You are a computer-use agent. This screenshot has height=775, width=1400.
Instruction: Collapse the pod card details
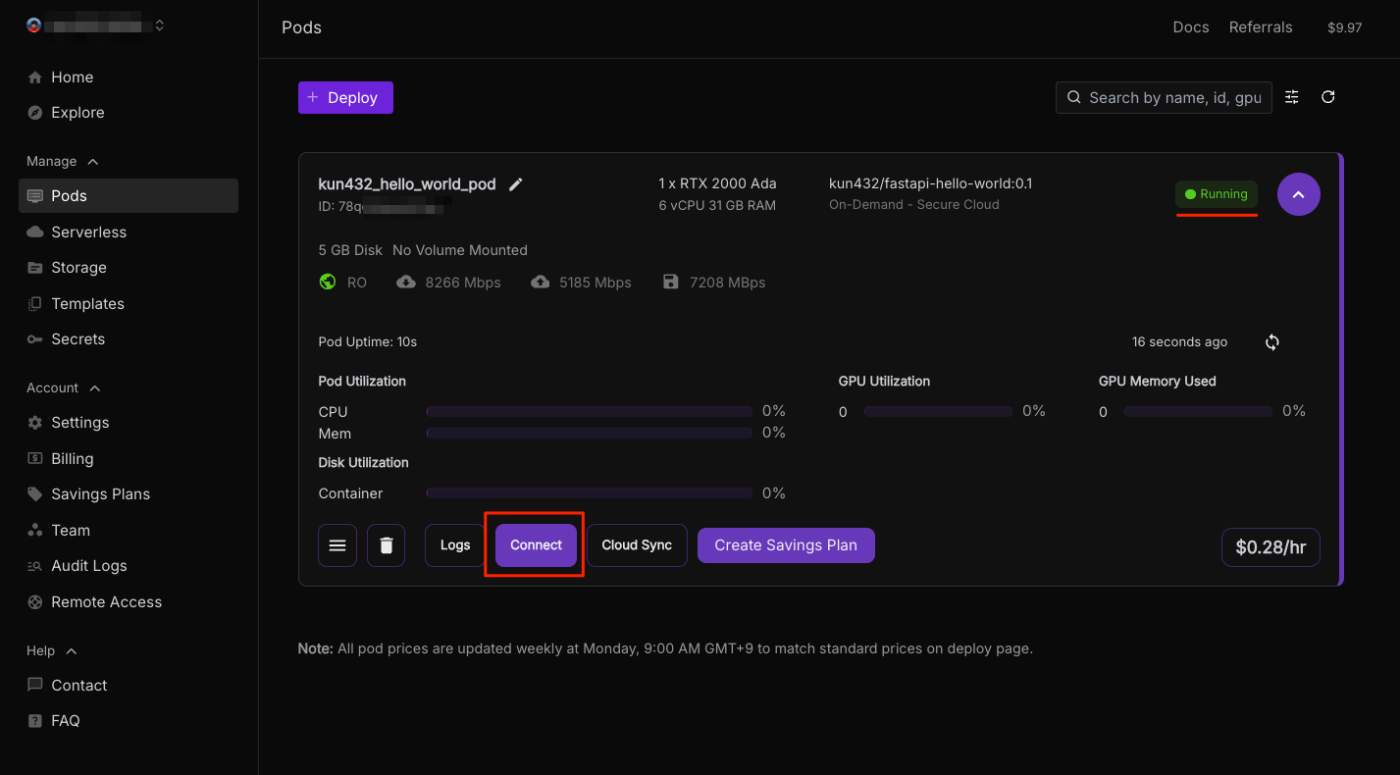click(1298, 195)
